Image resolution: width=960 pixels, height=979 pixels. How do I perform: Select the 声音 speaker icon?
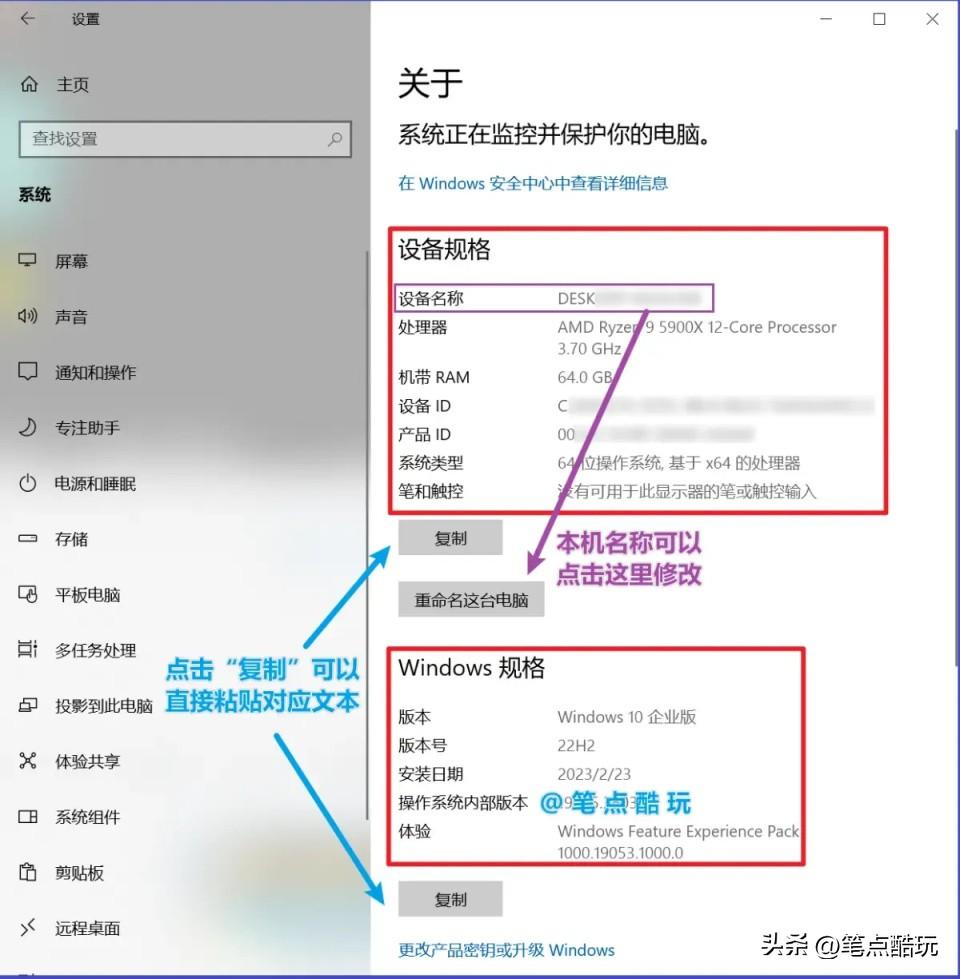pyautogui.click(x=27, y=316)
